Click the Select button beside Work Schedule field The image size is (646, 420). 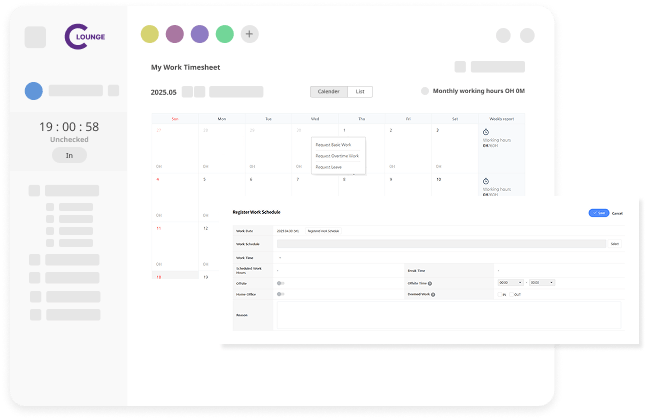(x=615, y=244)
